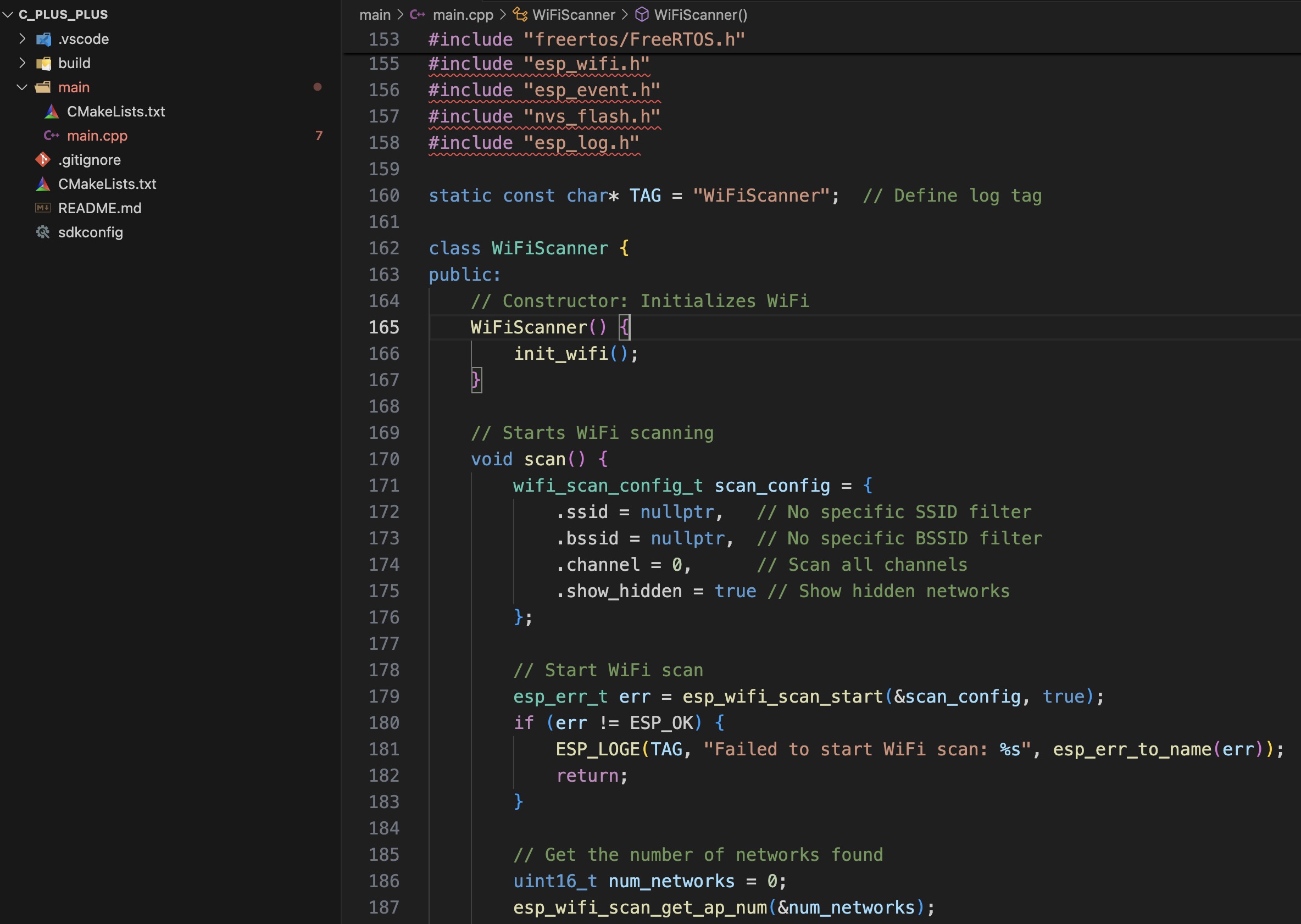Click the .show_hidden = true assignment
The width and height of the screenshot is (1301, 924).
656,591
